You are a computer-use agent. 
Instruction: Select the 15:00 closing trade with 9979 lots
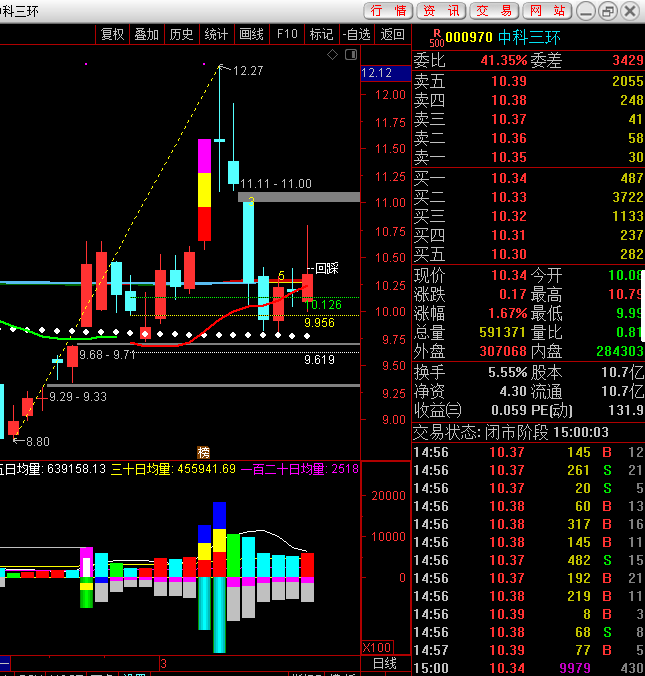[529, 668]
